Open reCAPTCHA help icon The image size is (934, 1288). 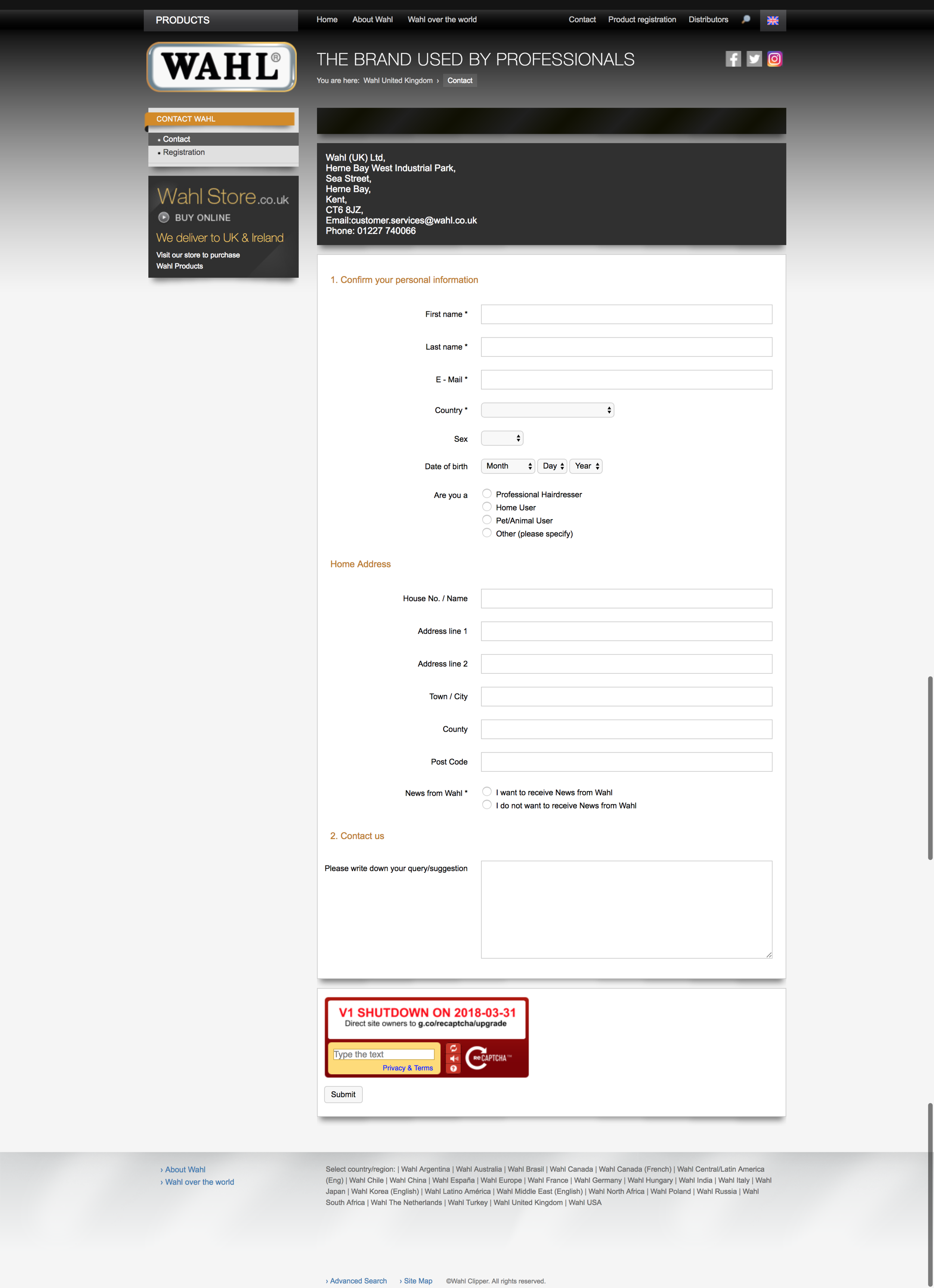coord(454,1068)
